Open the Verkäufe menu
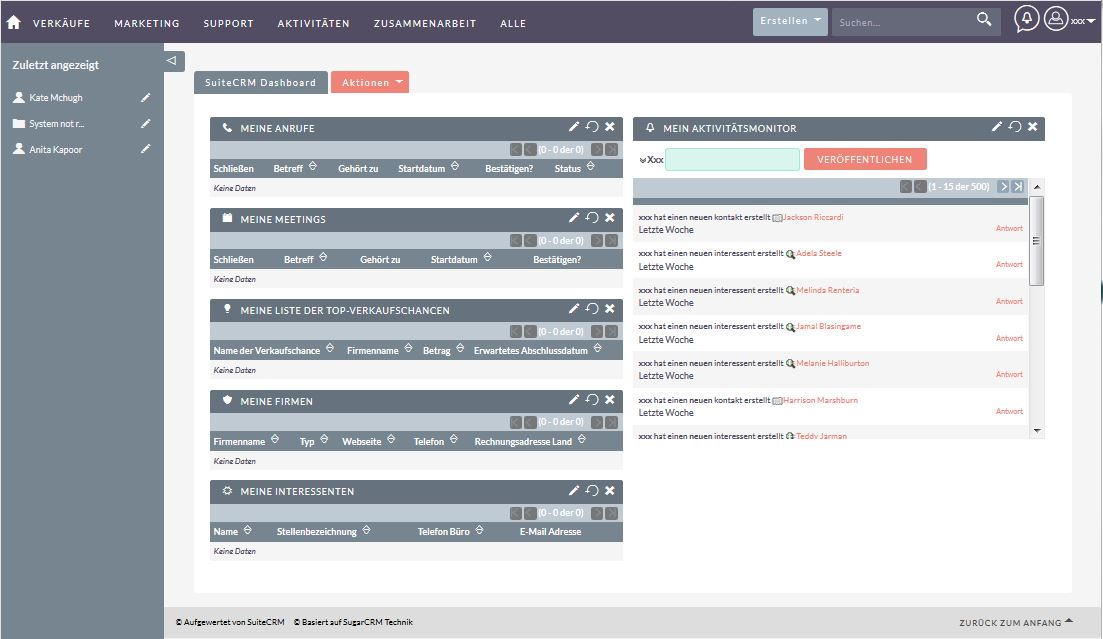This screenshot has width=1103, height=639. point(61,23)
